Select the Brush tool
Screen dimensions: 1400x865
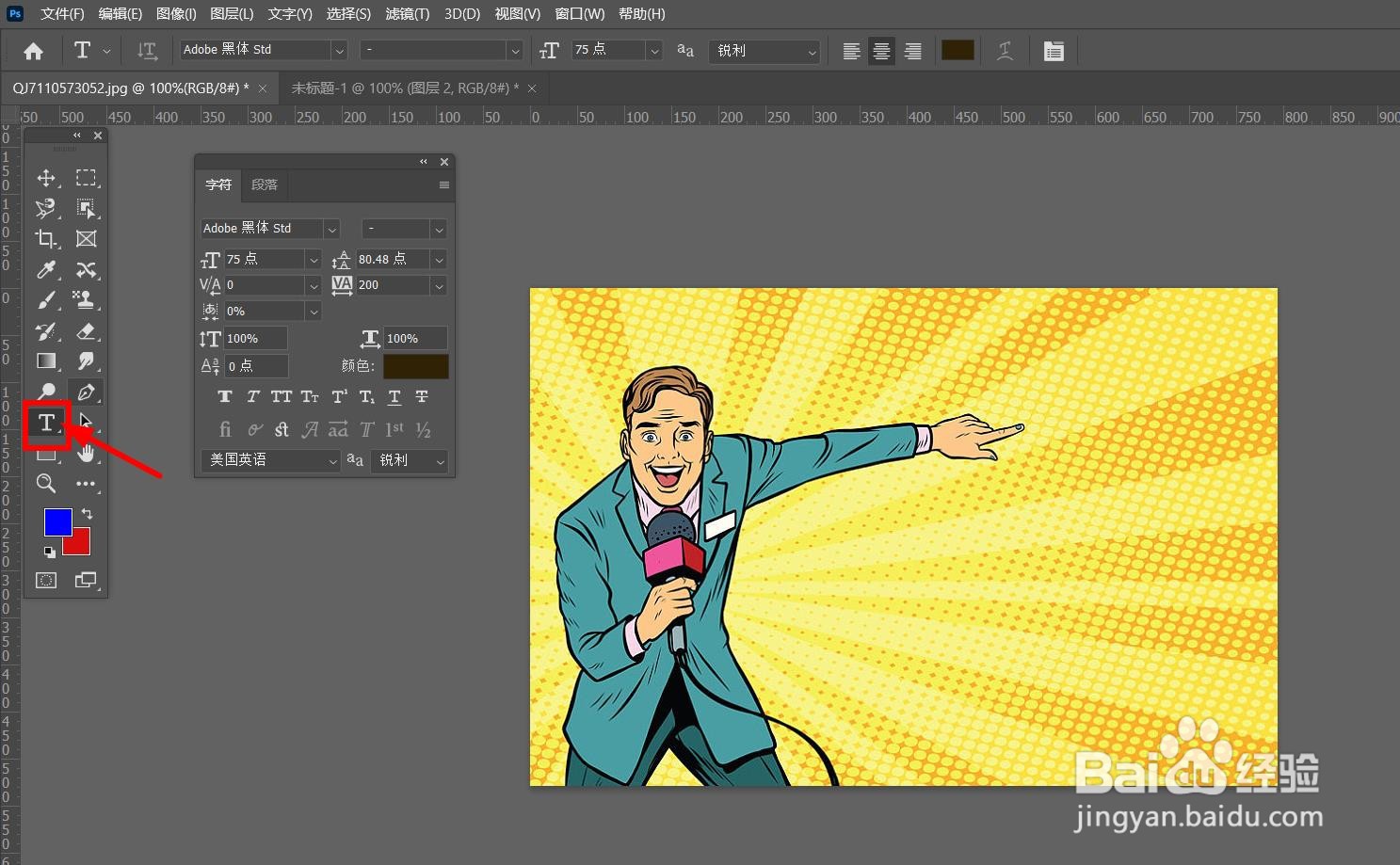pyautogui.click(x=45, y=300)
